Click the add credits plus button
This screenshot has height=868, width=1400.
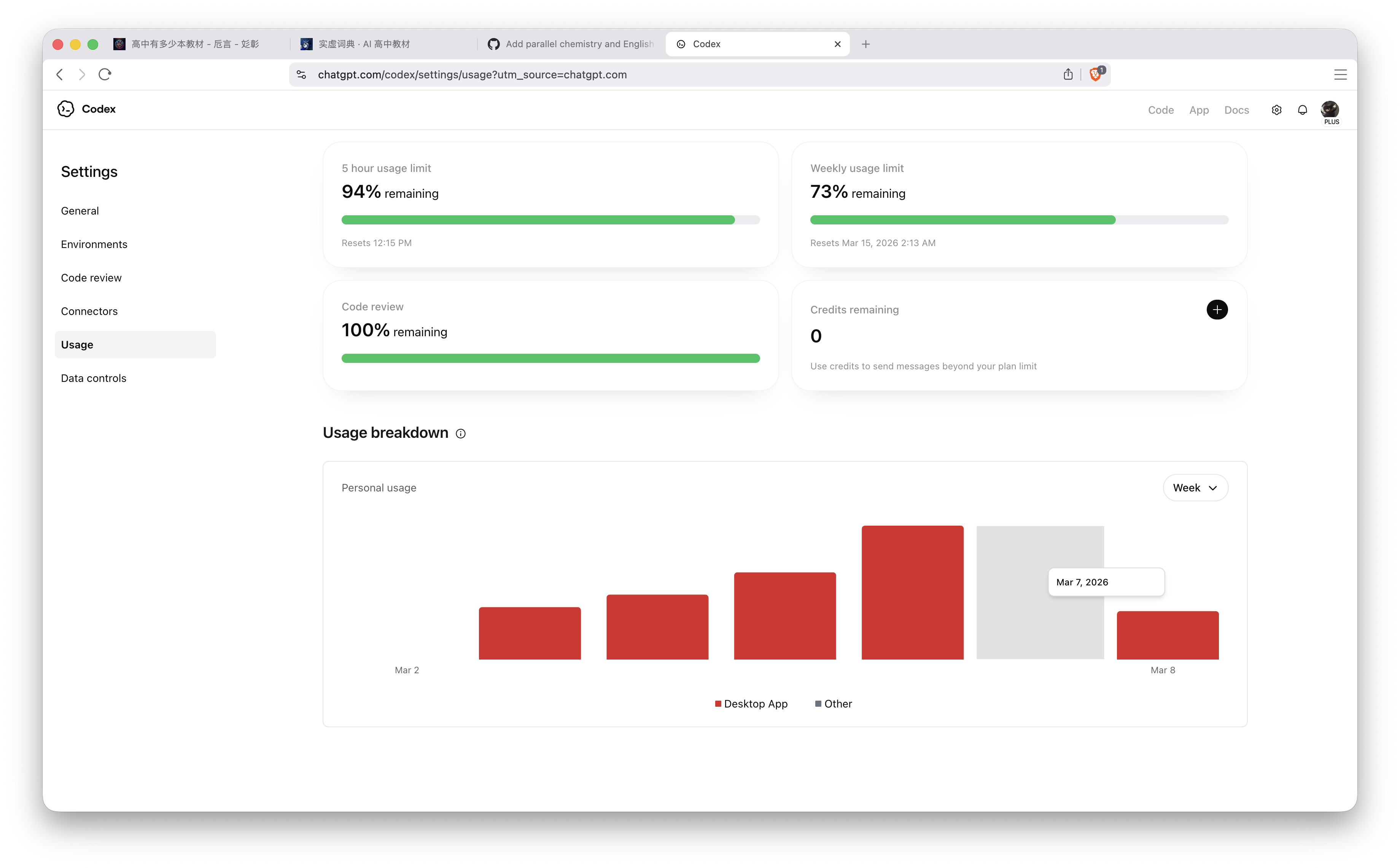click(1216, 309)
